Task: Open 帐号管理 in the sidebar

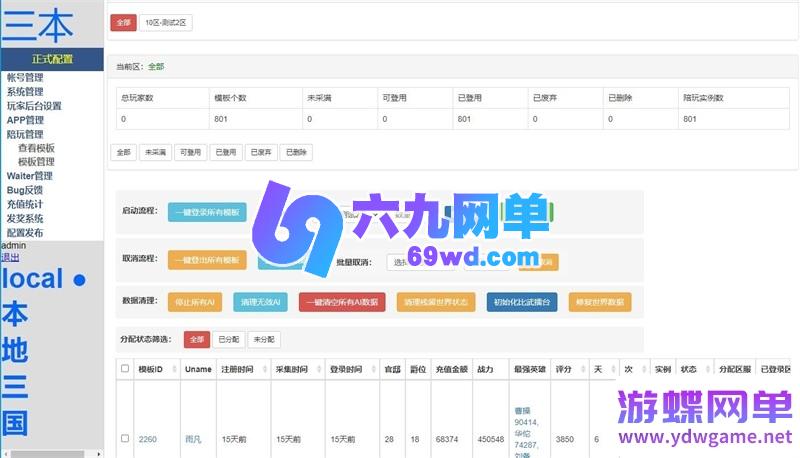Action: [25, 78]
